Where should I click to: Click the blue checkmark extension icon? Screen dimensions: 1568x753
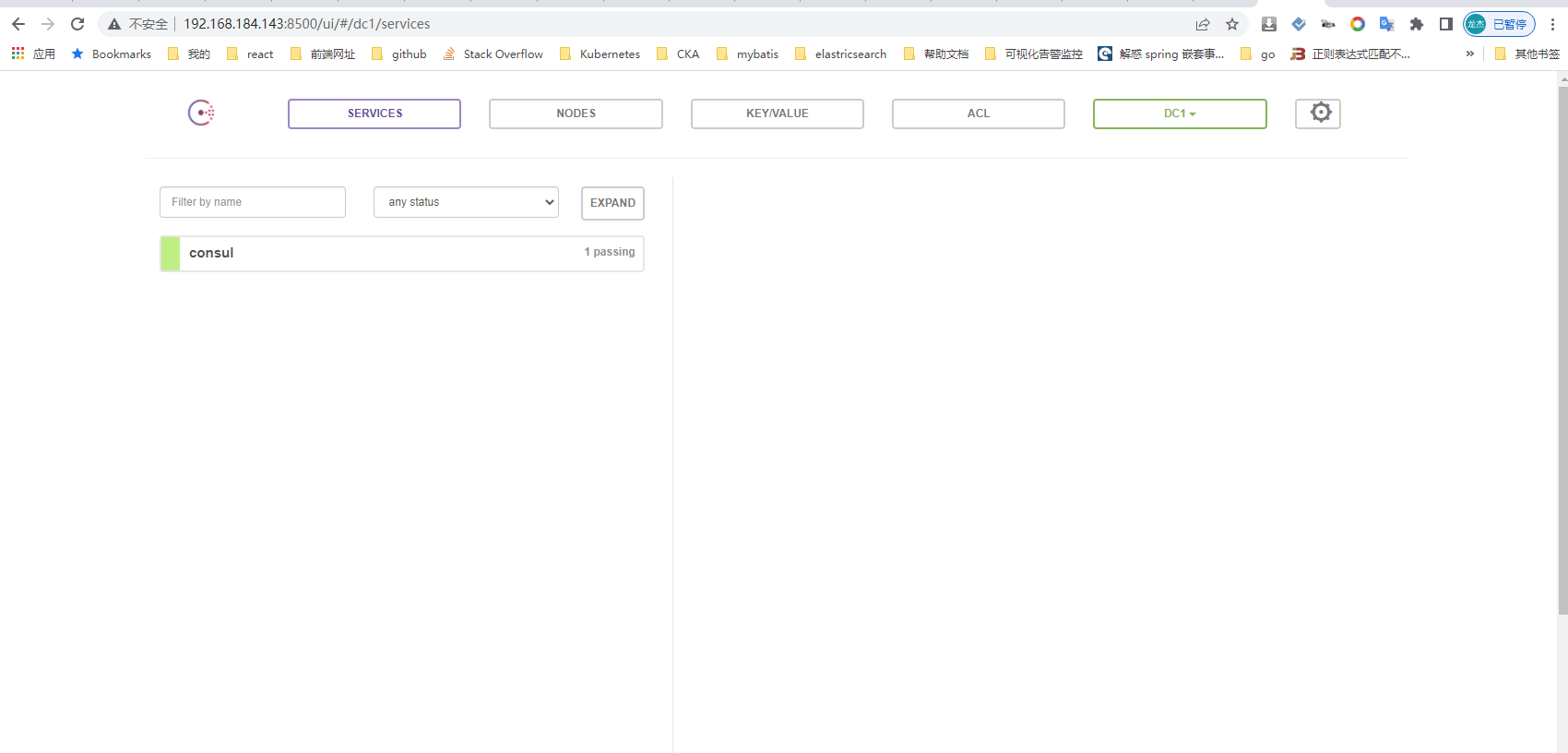click(1299, 24)
